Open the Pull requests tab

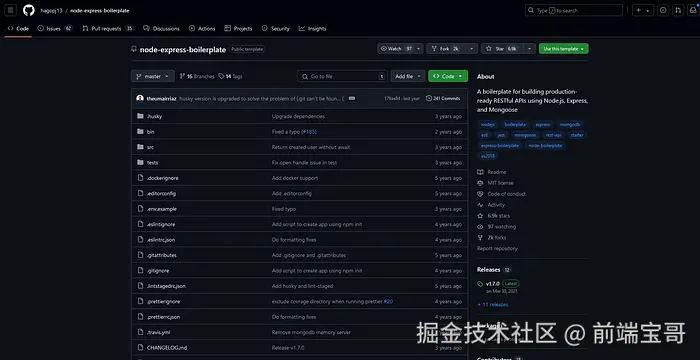[x=108, y=29]
